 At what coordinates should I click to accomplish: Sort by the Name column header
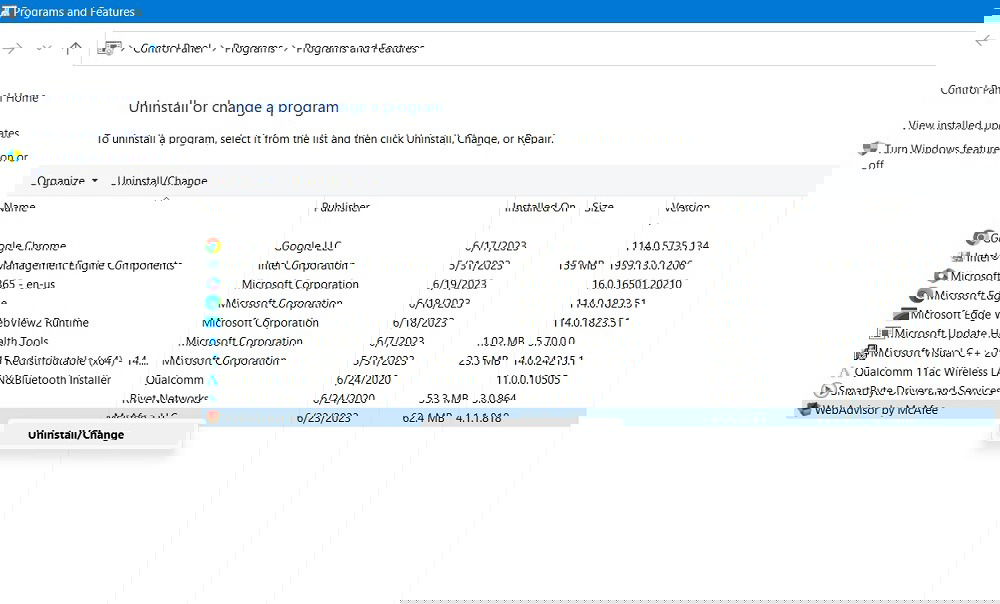coord(18,207)
